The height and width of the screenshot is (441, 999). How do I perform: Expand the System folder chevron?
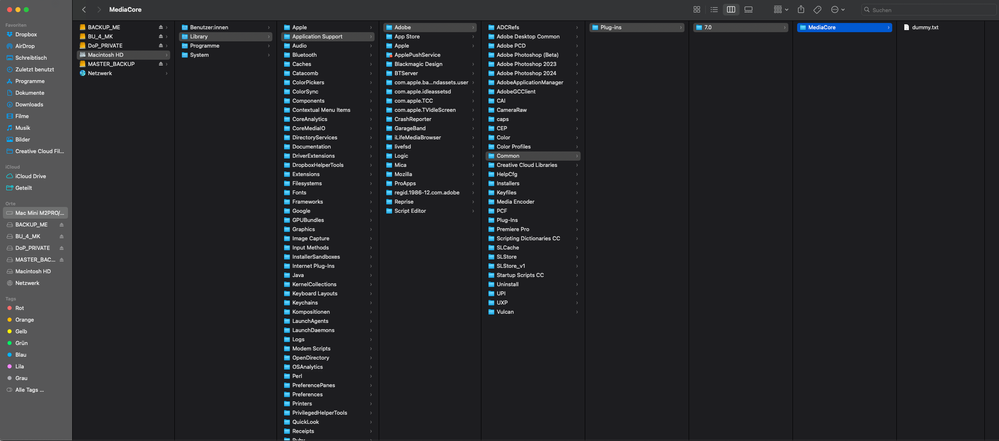(269, 55)
